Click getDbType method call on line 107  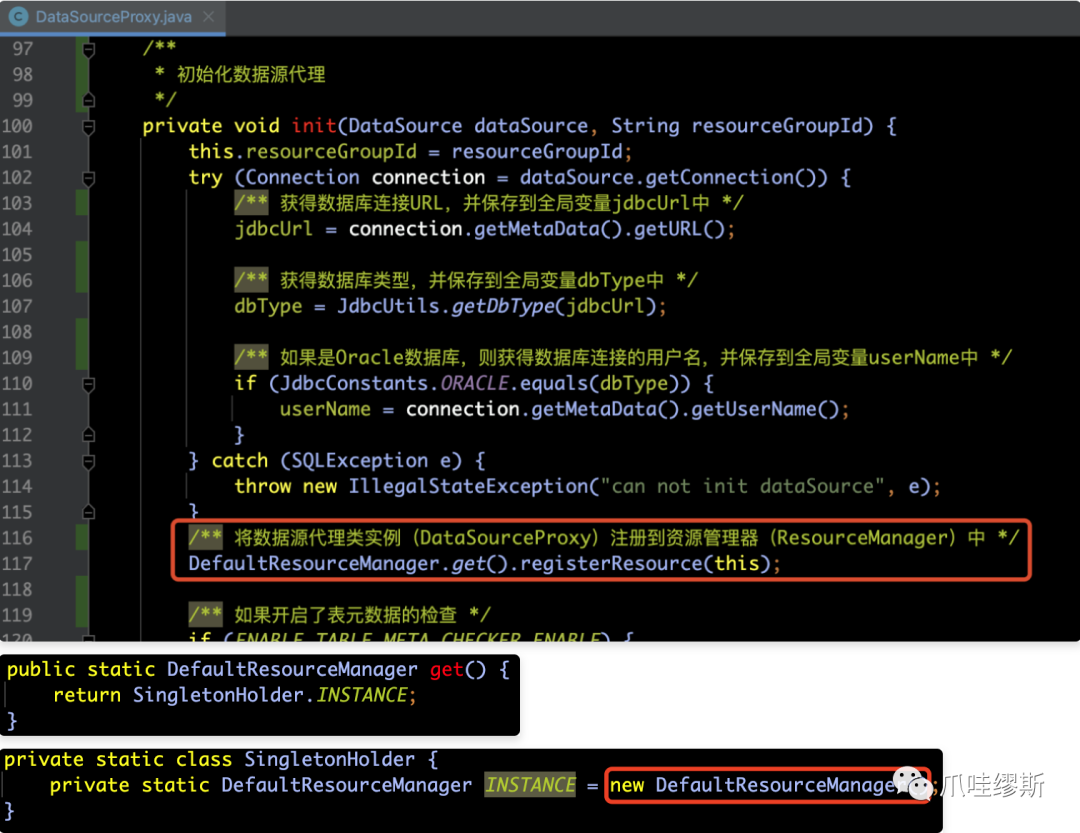tap(503, 306)
